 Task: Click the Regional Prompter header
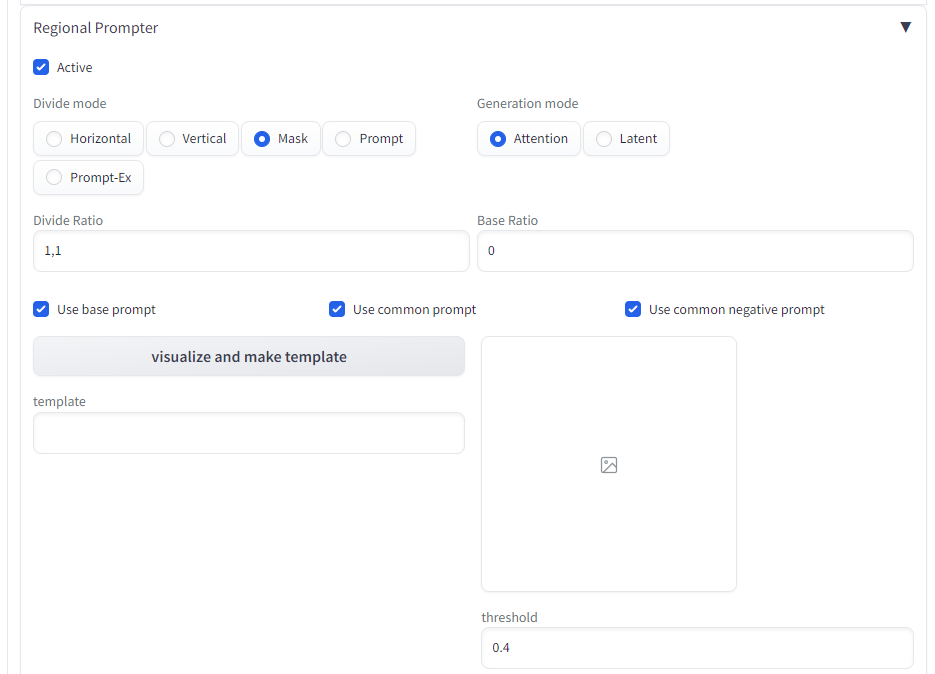click(x=95, y=27)
